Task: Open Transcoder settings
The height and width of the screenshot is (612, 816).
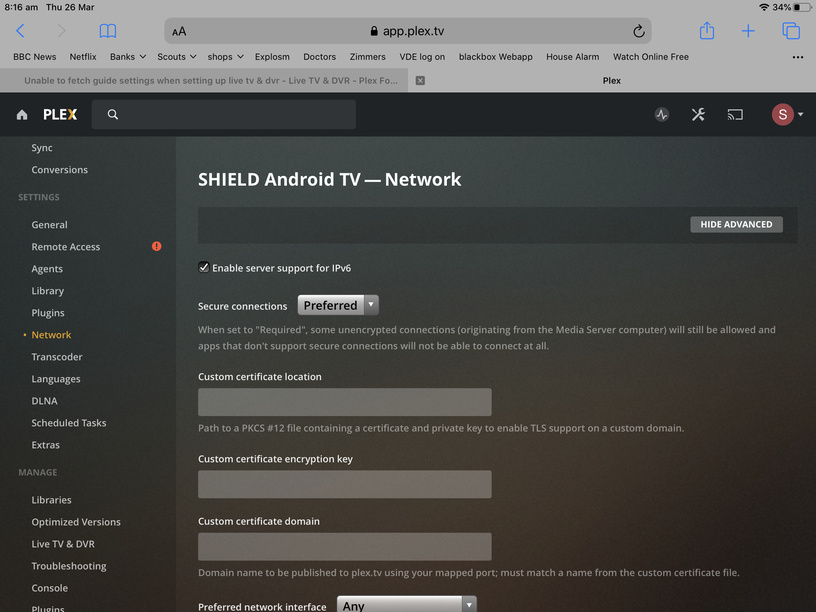Action: [57, 357]
